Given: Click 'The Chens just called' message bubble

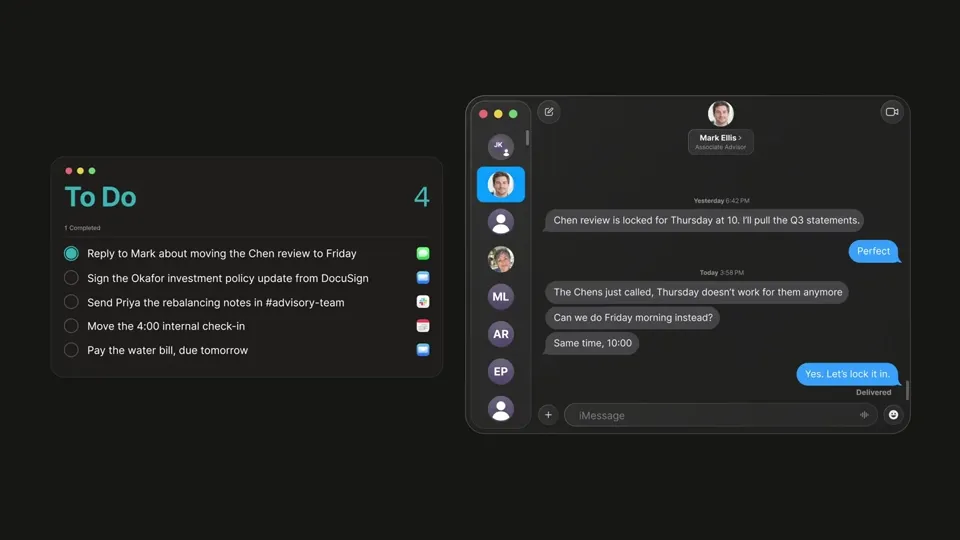Looking at the screenshot, I should pos(697,292).
